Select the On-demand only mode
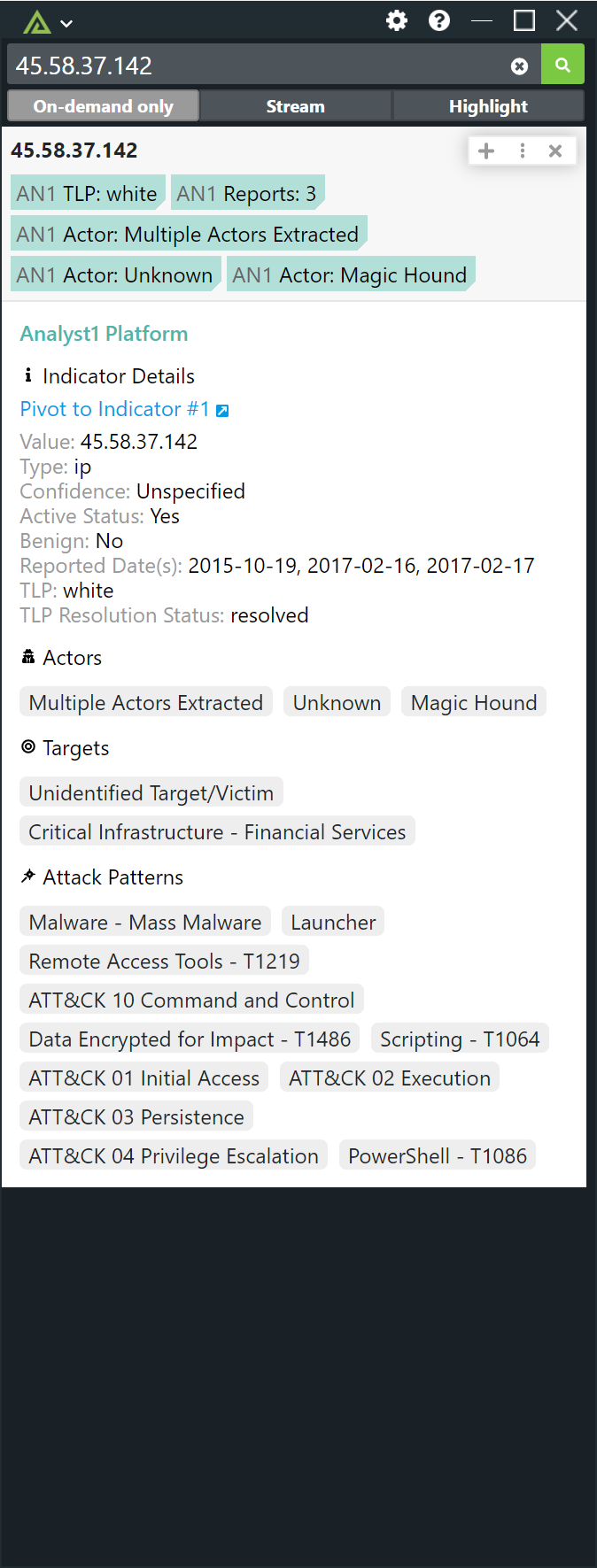Screen dimensions: 597x1568 click(103, 106)
